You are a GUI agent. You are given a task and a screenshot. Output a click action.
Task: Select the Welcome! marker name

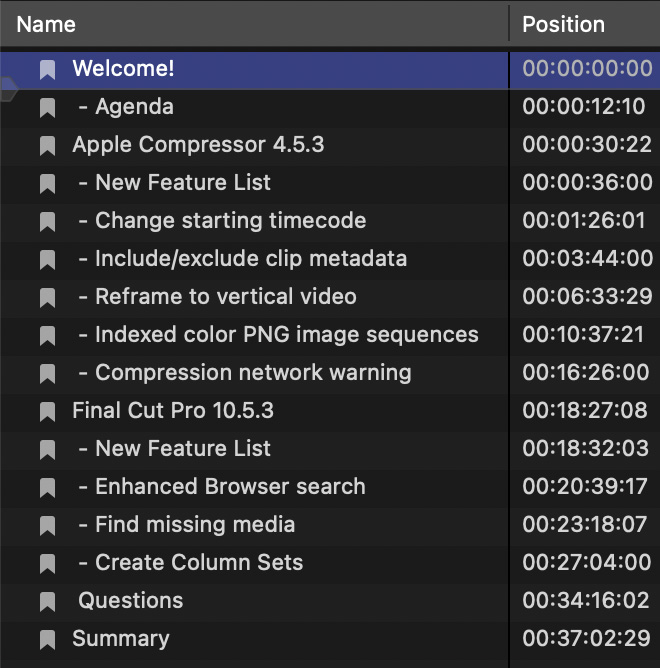123,68
